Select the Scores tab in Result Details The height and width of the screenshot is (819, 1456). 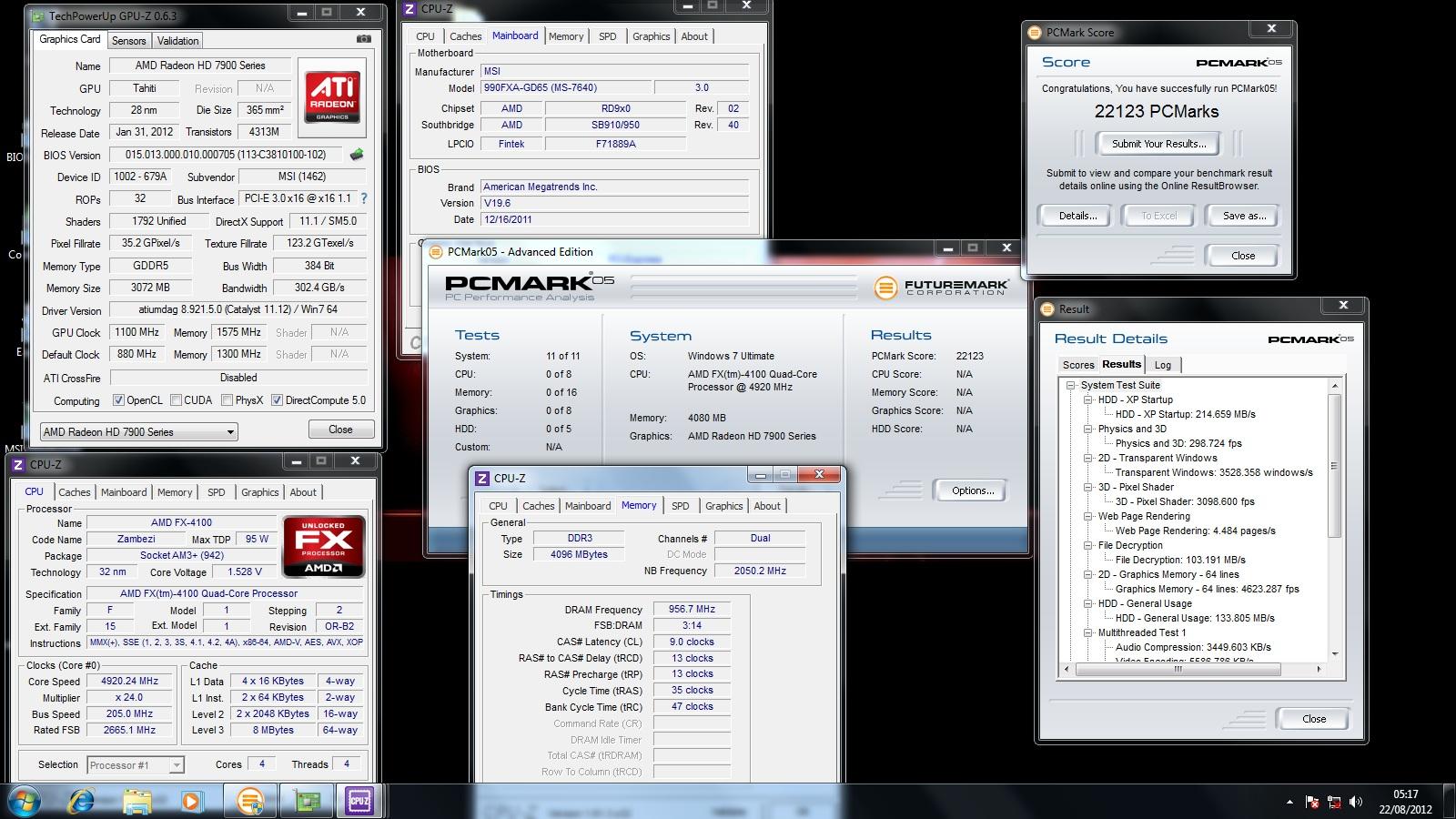(1078, 365)
